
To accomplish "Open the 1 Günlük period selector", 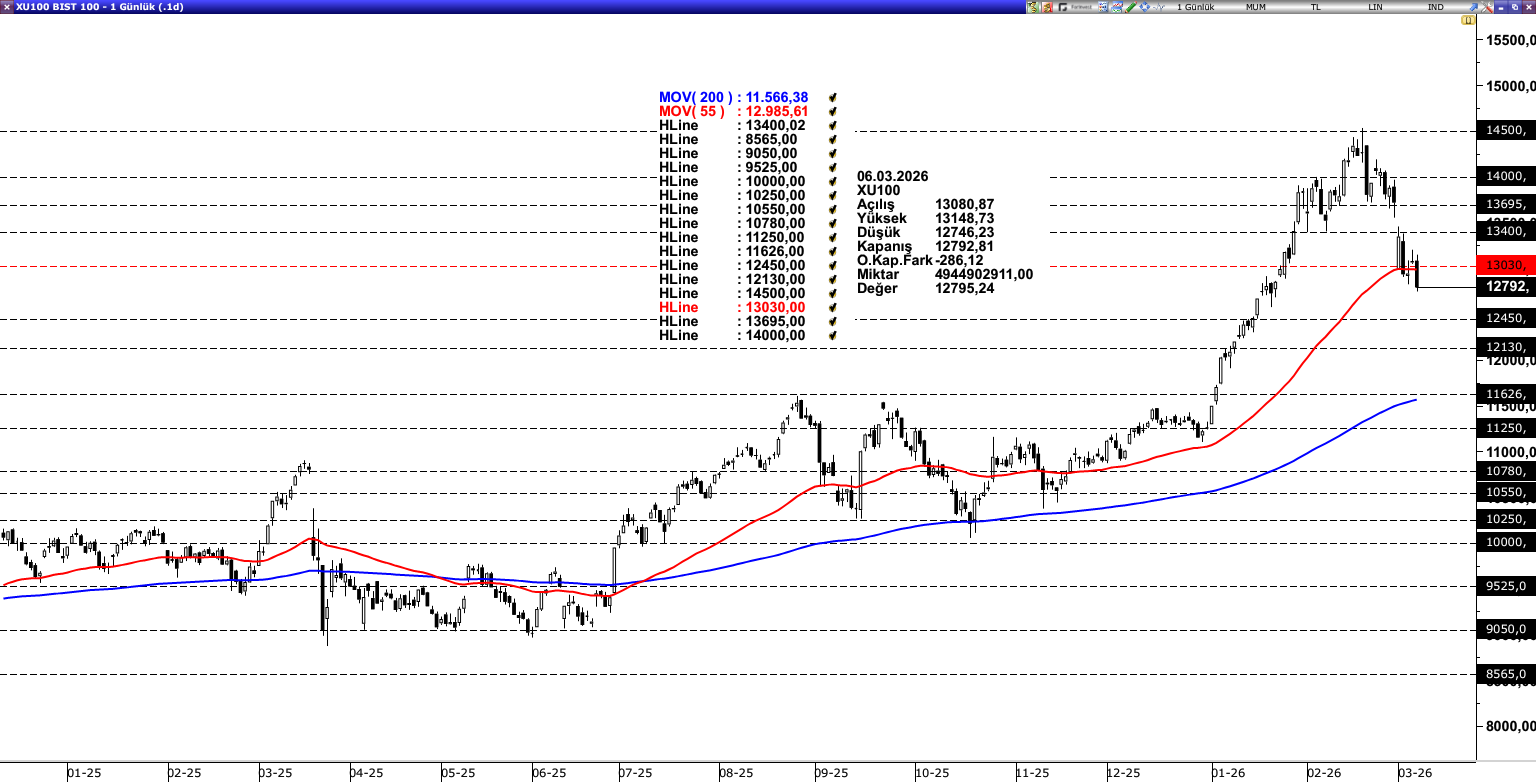I will (1197, 6).
